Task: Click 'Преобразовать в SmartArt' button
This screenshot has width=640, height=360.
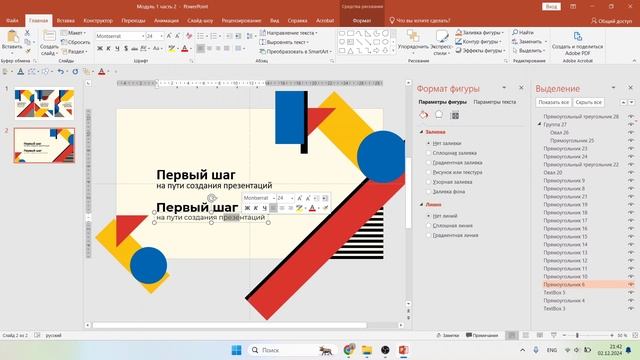Action: tap(296, 51)
